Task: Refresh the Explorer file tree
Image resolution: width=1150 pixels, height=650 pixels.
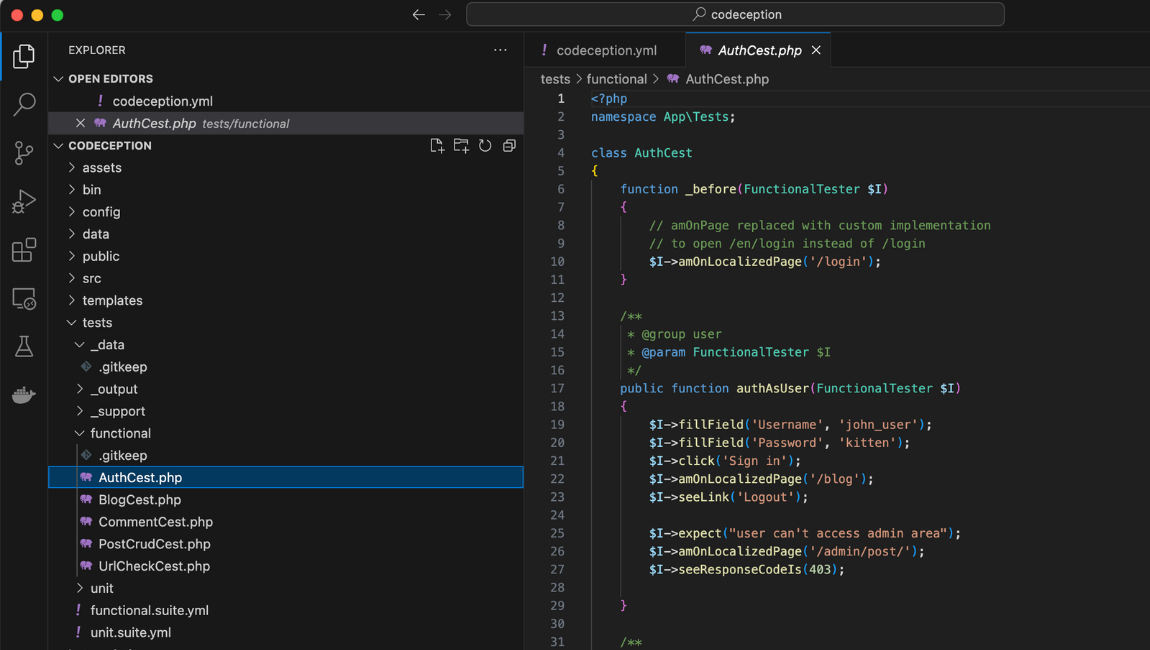Action: (485, 145)
